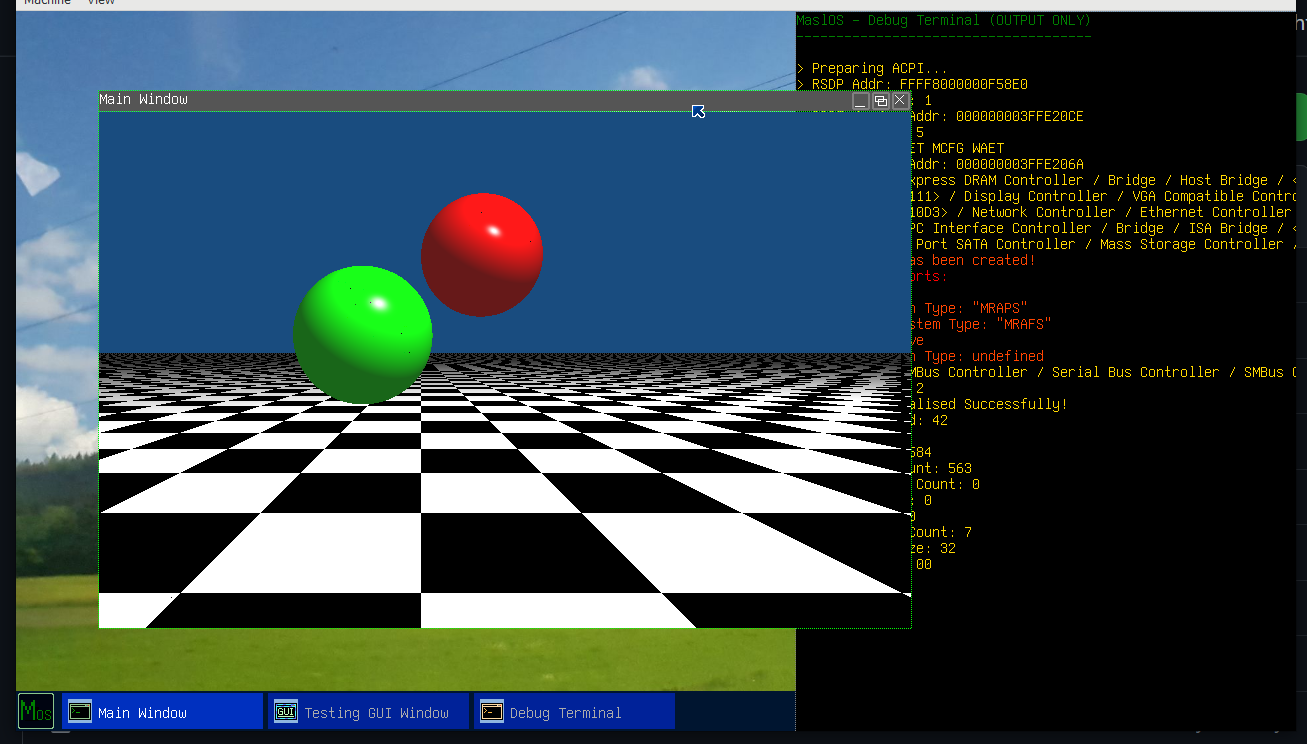
Task: Click the Debug Terminal console icon in taskbar
Action: (x=491, y=711)
